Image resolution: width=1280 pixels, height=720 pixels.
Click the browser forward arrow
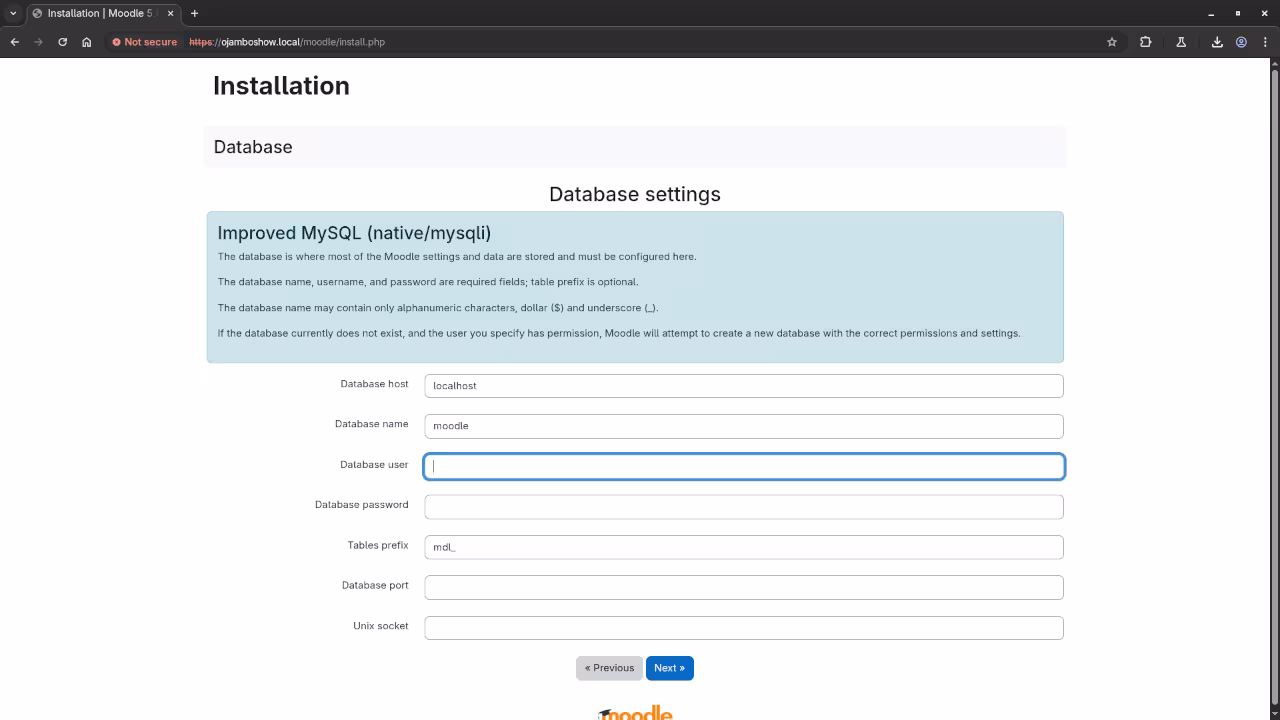click(x=38, y=42)
